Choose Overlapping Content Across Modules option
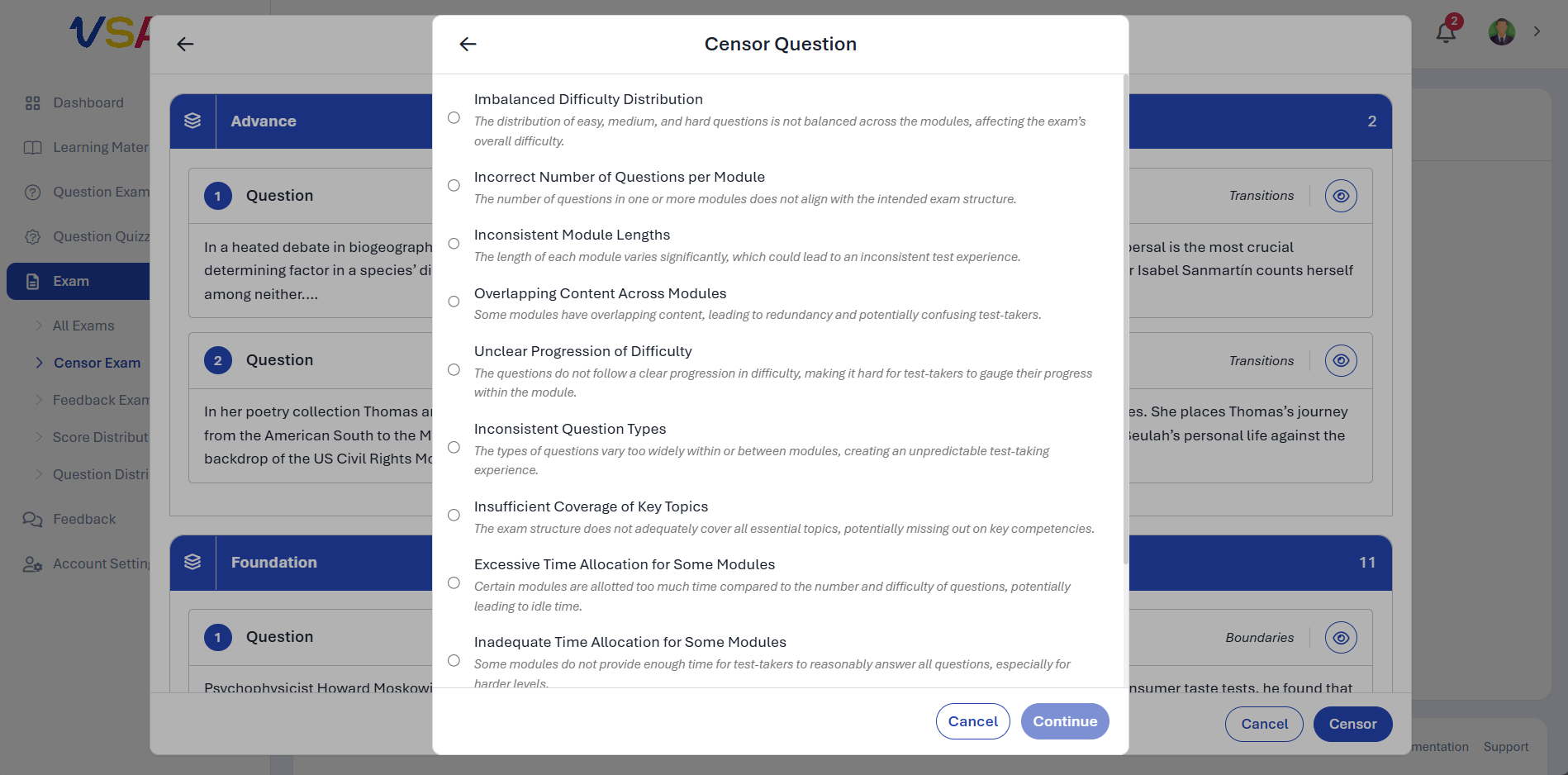The image size is (1568, 775). [x=454, y=302]
